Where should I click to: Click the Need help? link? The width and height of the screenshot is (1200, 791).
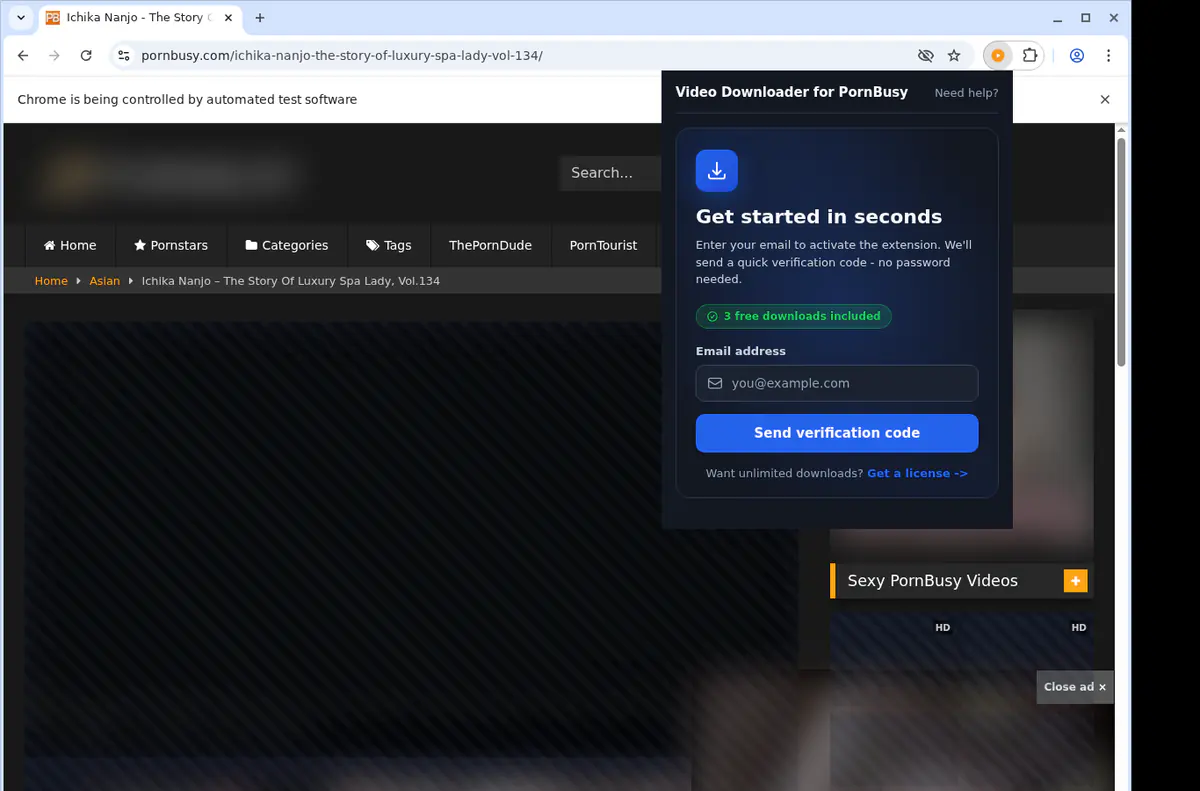pyautogui.click(x=966, y=93)
